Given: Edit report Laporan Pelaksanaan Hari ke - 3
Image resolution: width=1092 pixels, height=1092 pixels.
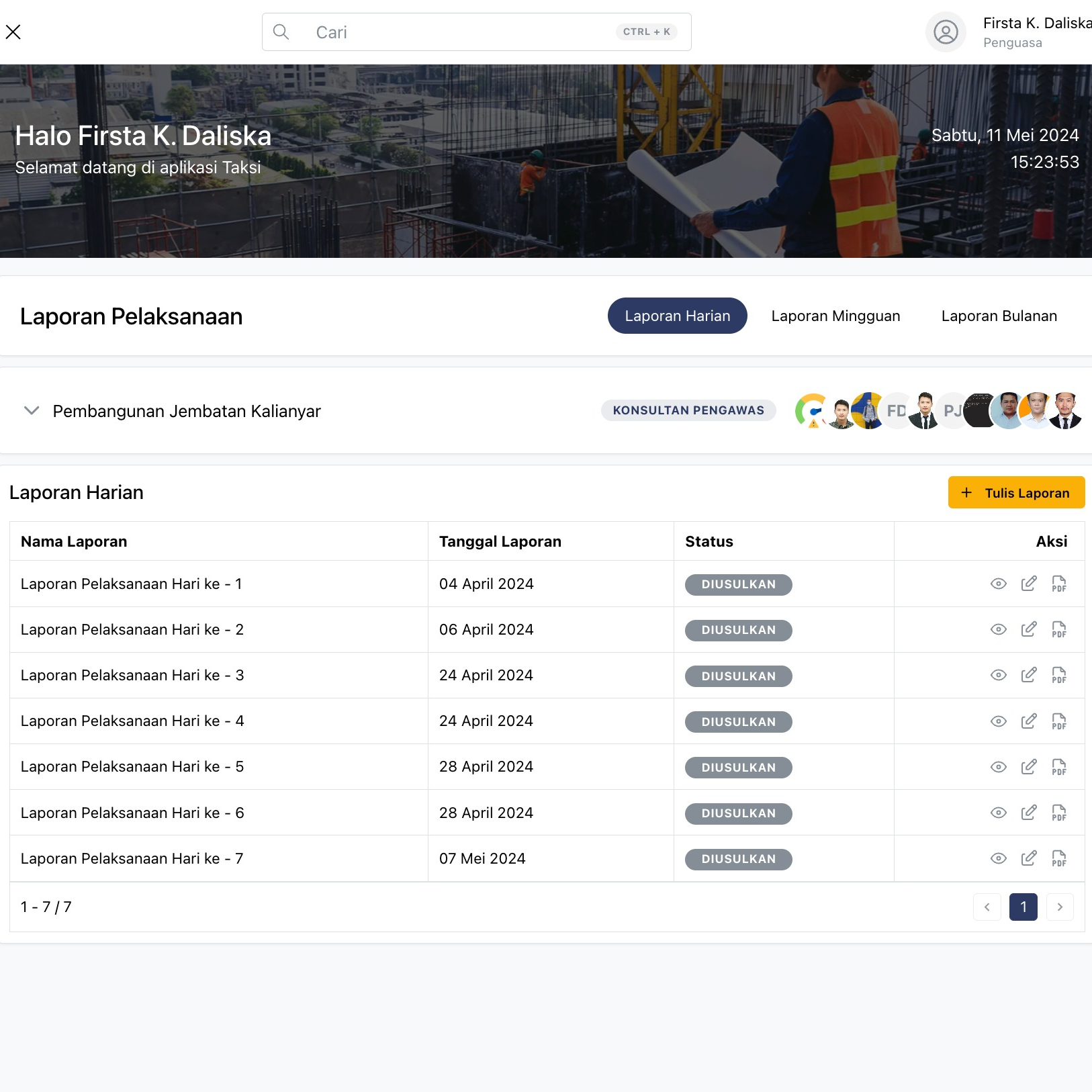Looking at the screenshot, I should click(x=1028, y=675).
